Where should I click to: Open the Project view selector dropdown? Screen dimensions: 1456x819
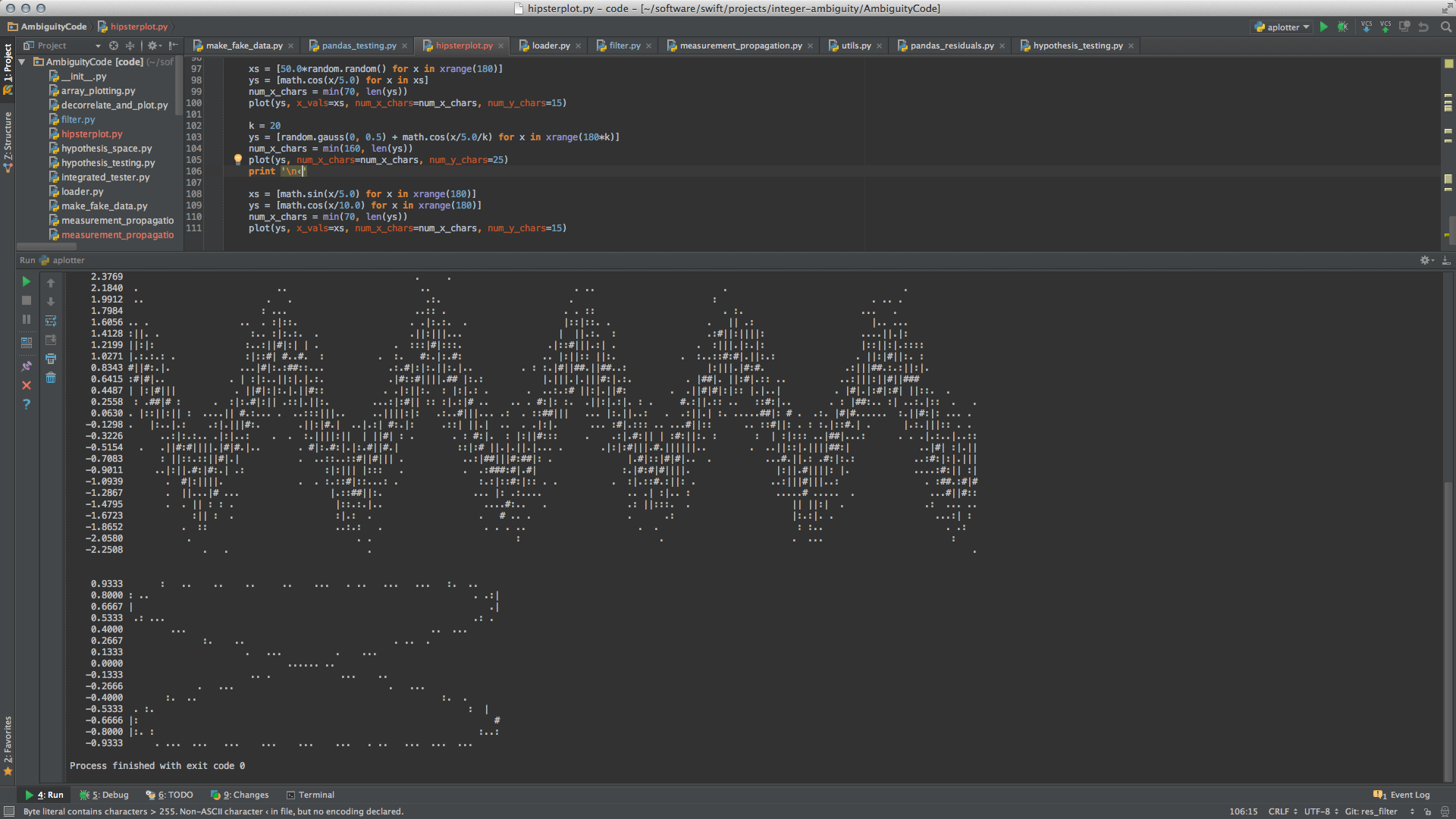click(96, 46)
